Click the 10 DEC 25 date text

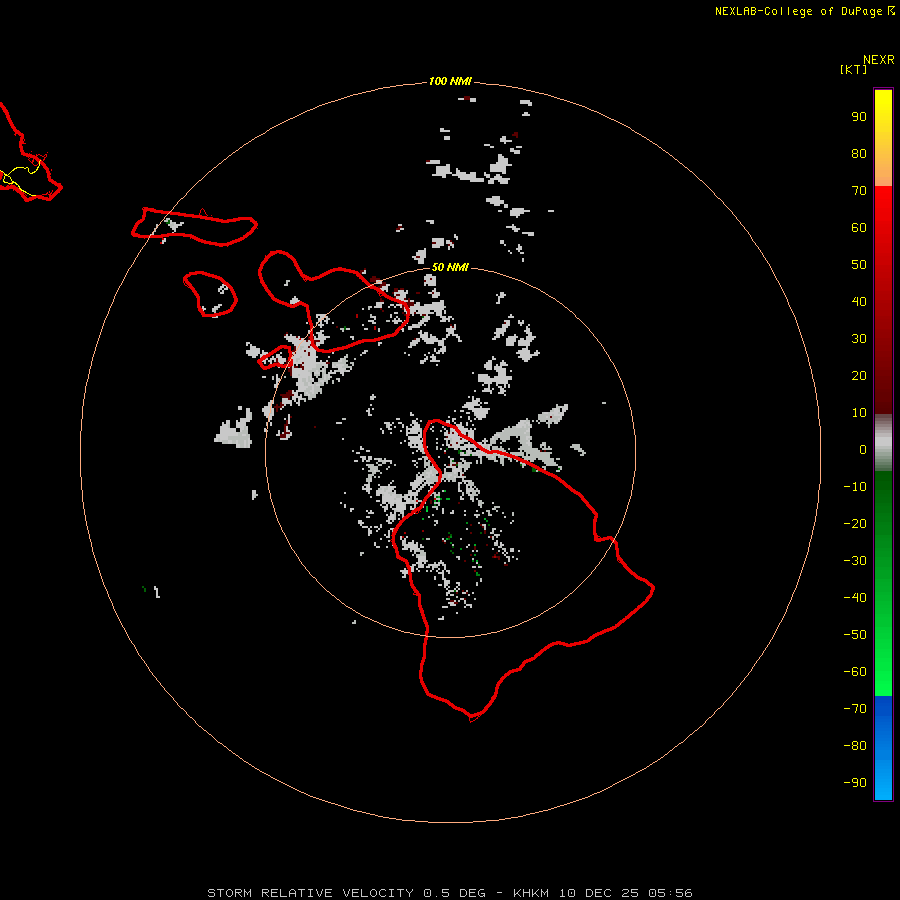point(599,893)
